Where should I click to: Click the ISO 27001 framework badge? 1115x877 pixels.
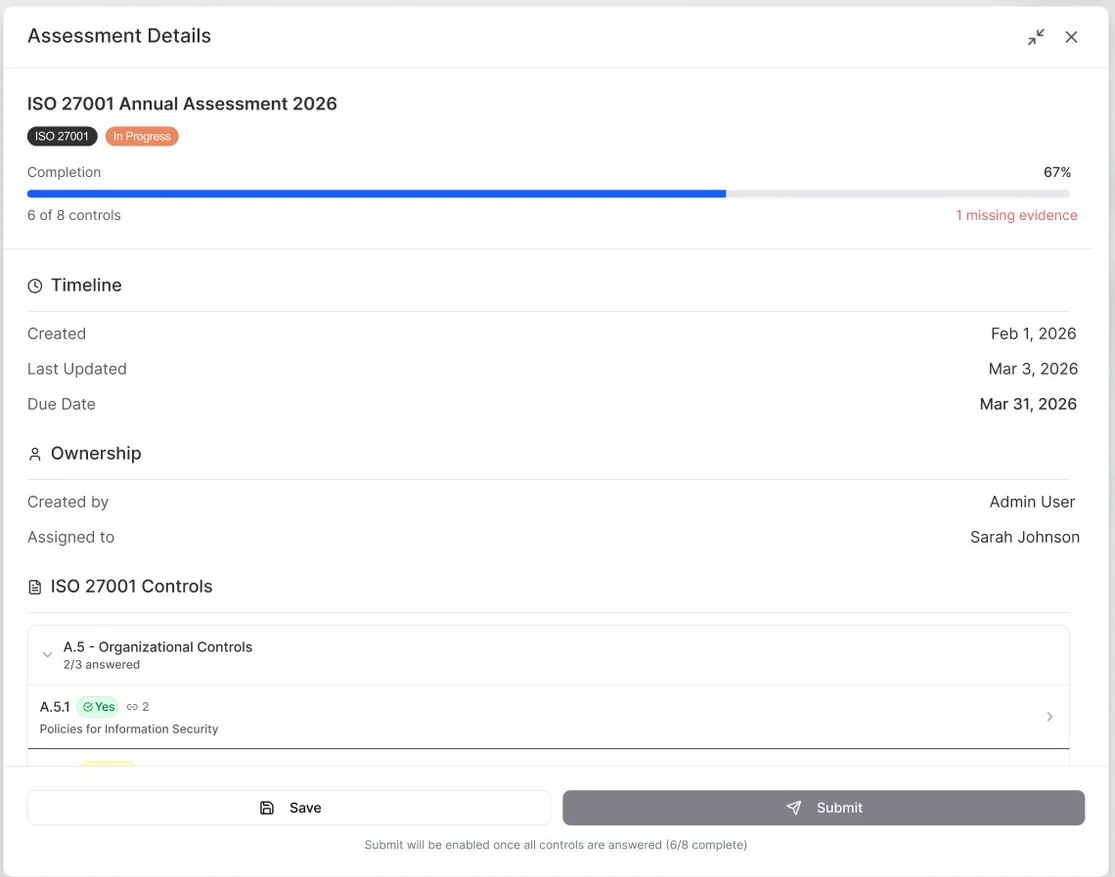62,137
